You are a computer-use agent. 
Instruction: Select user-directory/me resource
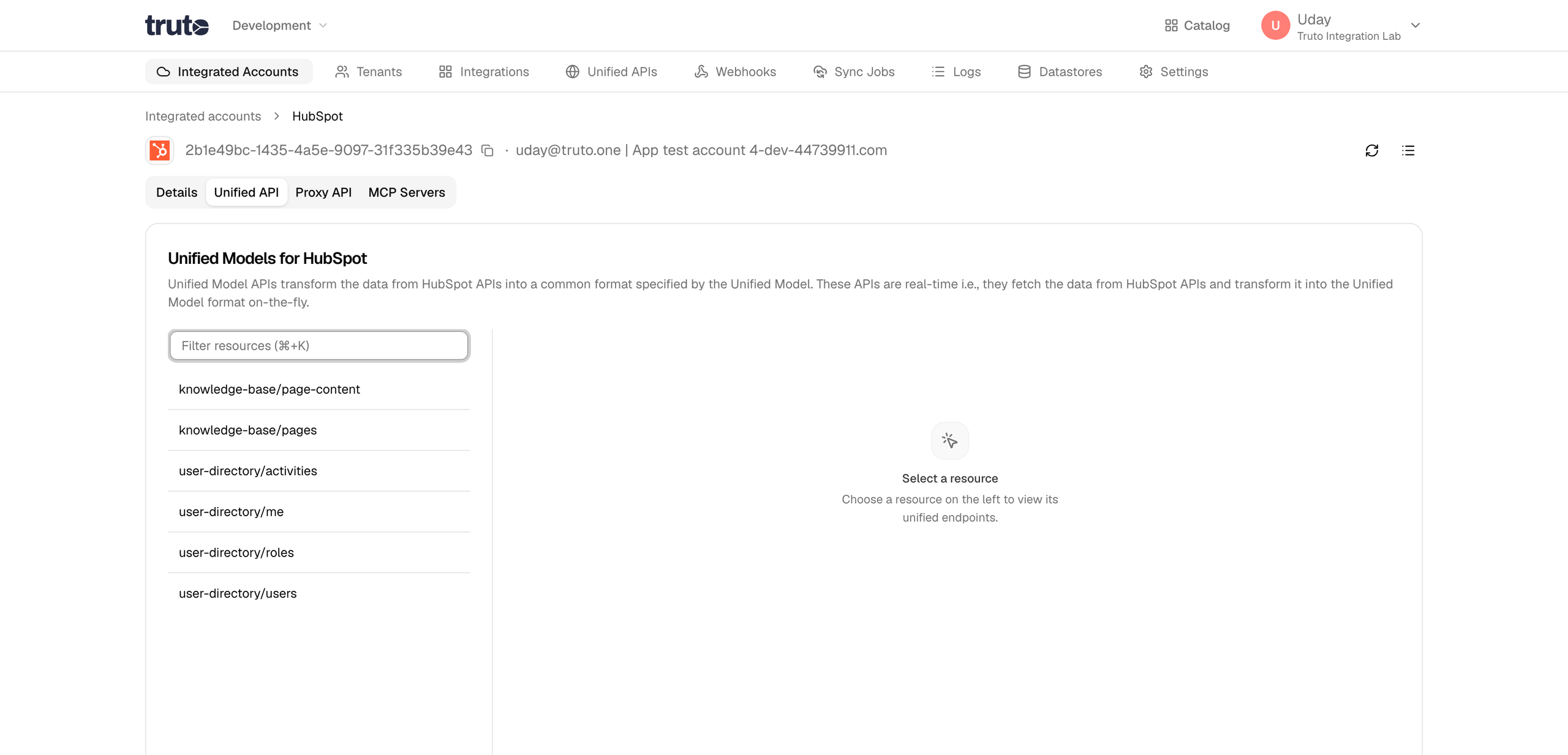click(x=319, y=512)
